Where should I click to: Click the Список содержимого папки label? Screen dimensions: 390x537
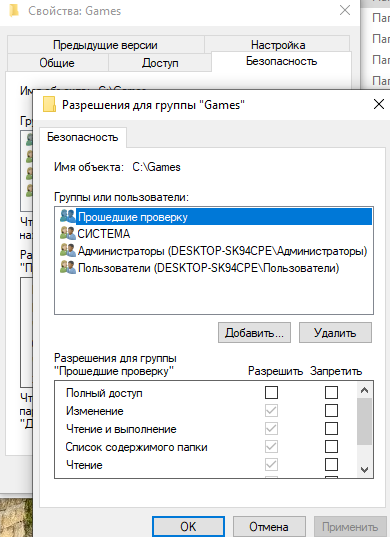pos(136,447)
